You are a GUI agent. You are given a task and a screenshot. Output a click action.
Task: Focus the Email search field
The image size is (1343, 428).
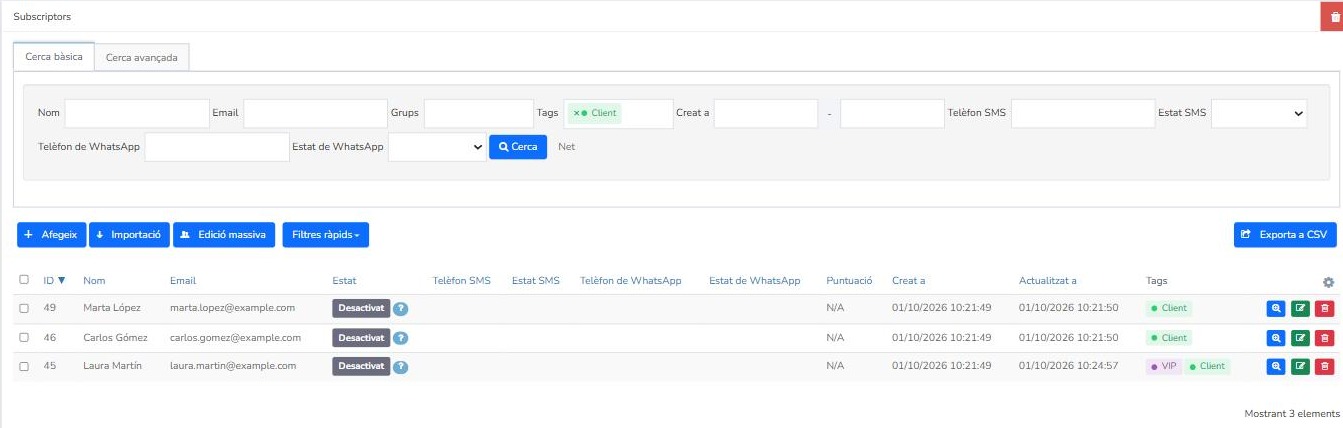coord(315,114)
